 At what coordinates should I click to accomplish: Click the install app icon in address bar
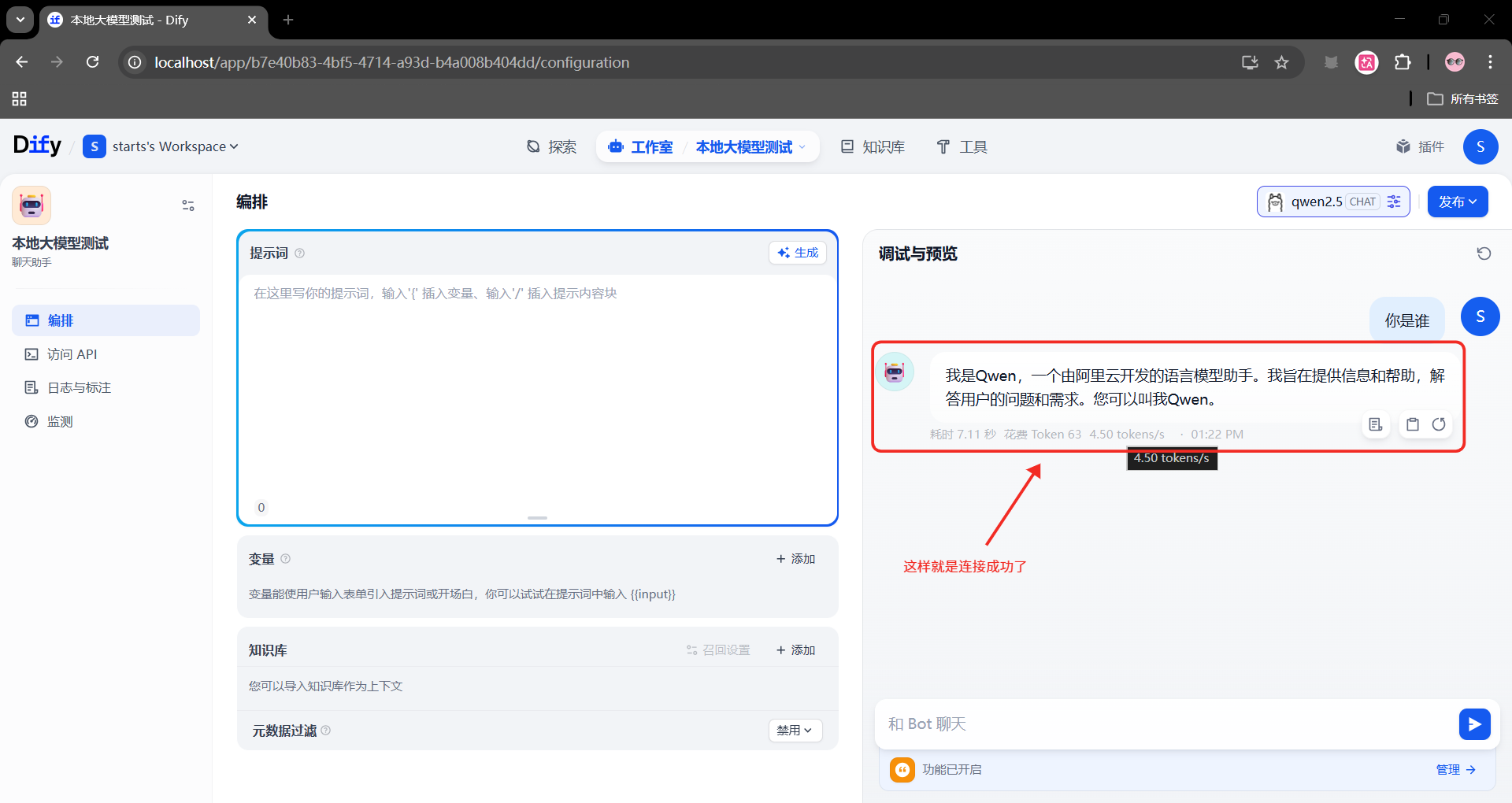click(1250, 62)
